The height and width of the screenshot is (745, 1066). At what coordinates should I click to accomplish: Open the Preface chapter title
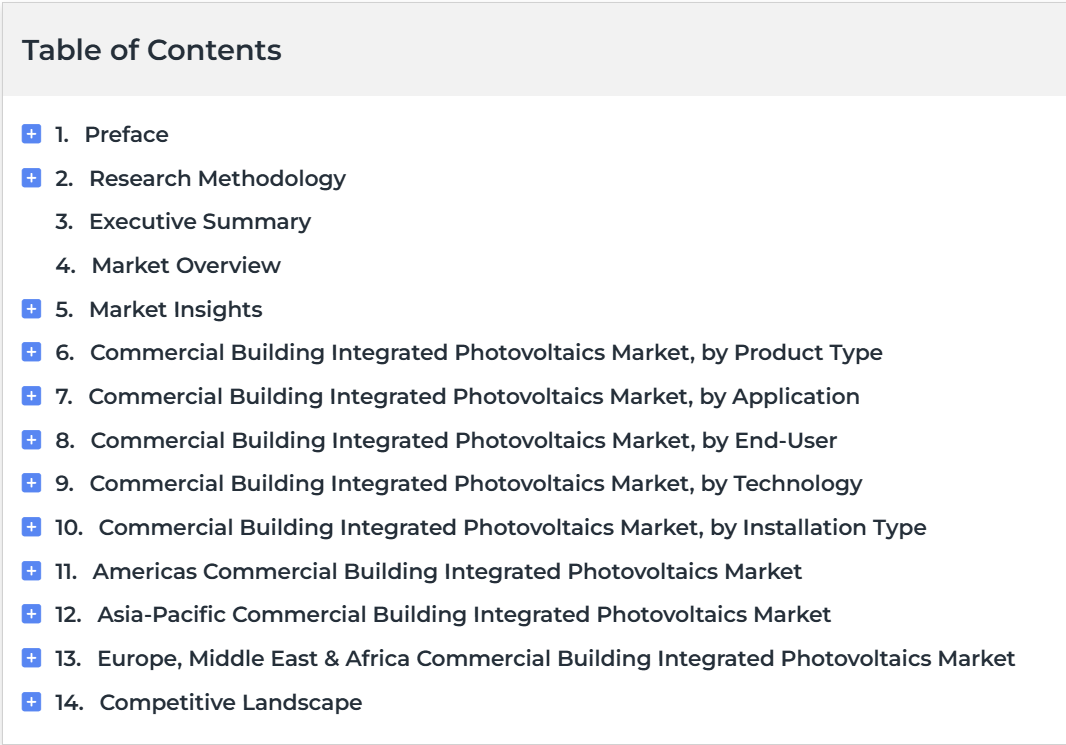coord(126,135)
